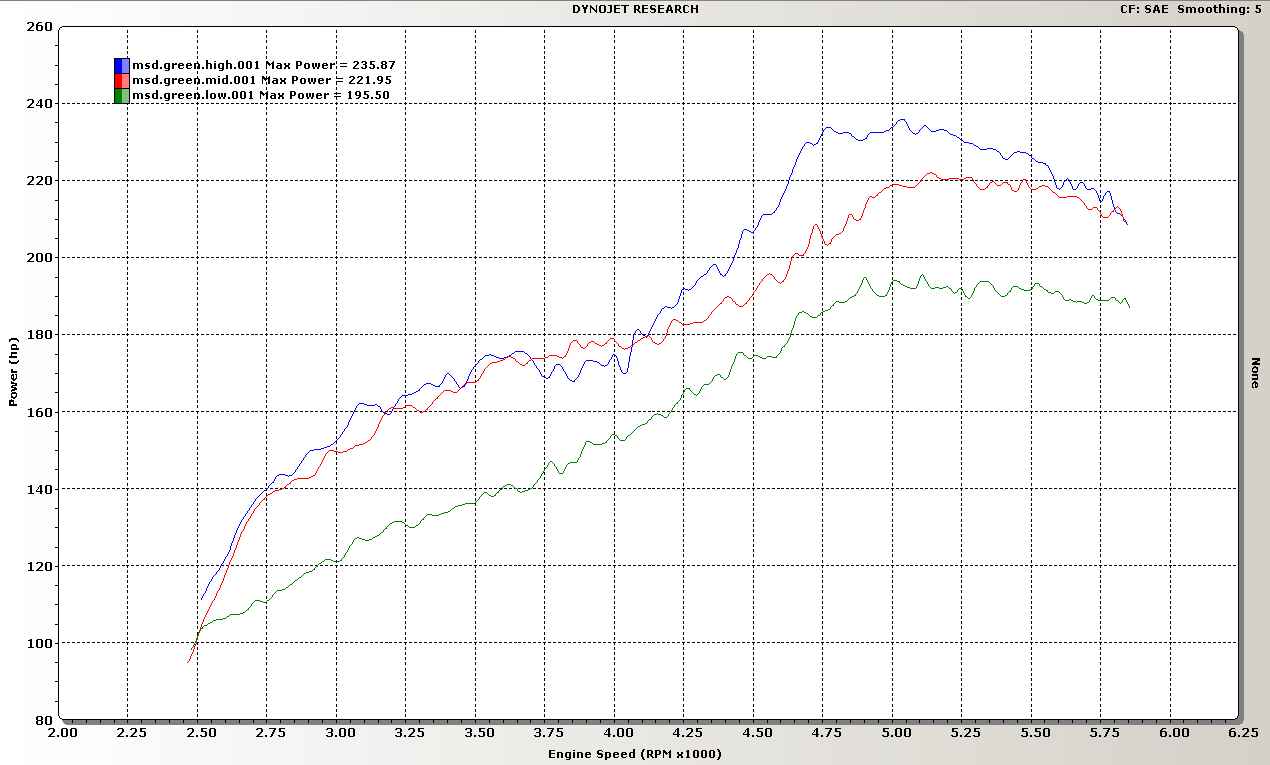The width and height of the screenshot is (1270, 765).
Task: Click the 5.50 tick on the RPM axis
Action: [x=1034, y=733]
